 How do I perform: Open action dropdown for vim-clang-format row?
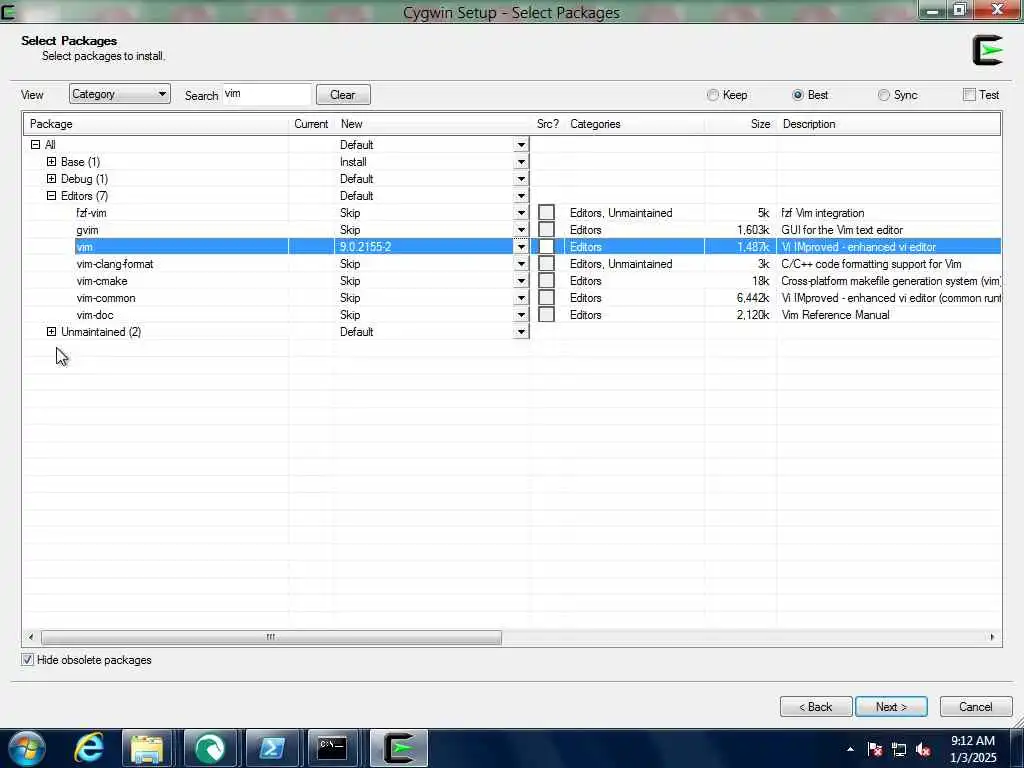click(x=520, y=264)
